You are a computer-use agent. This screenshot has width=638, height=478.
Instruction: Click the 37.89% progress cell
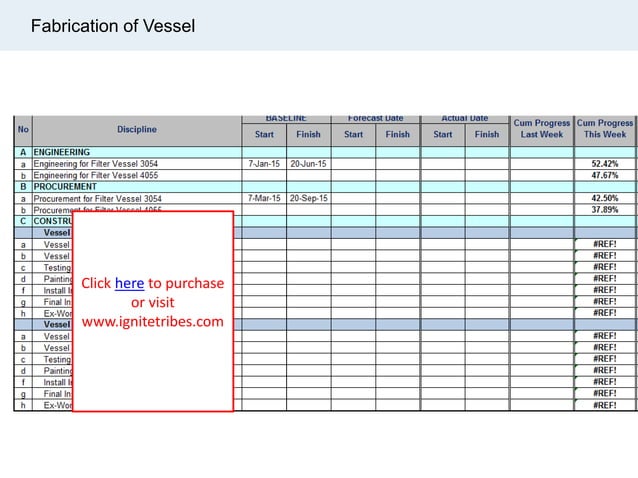point(605,210)
